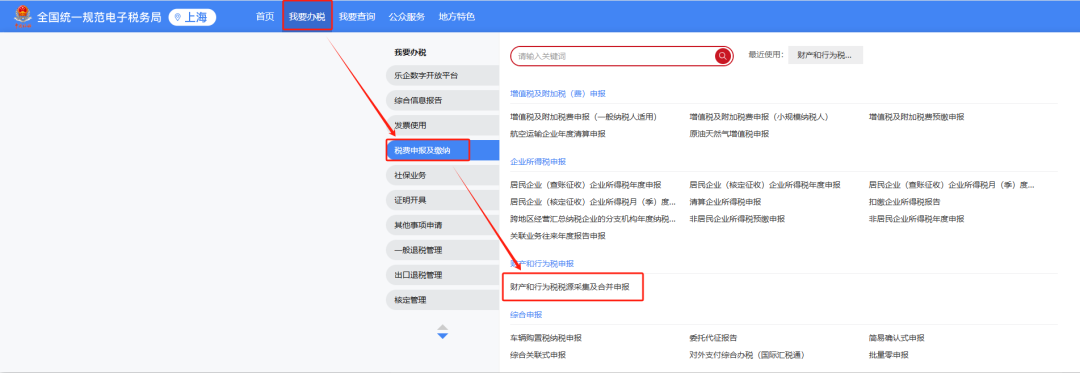Screen dimensions: 1080x373
Task: Focus the 请输入关键词 search field
Action: [x=613, y=56]
